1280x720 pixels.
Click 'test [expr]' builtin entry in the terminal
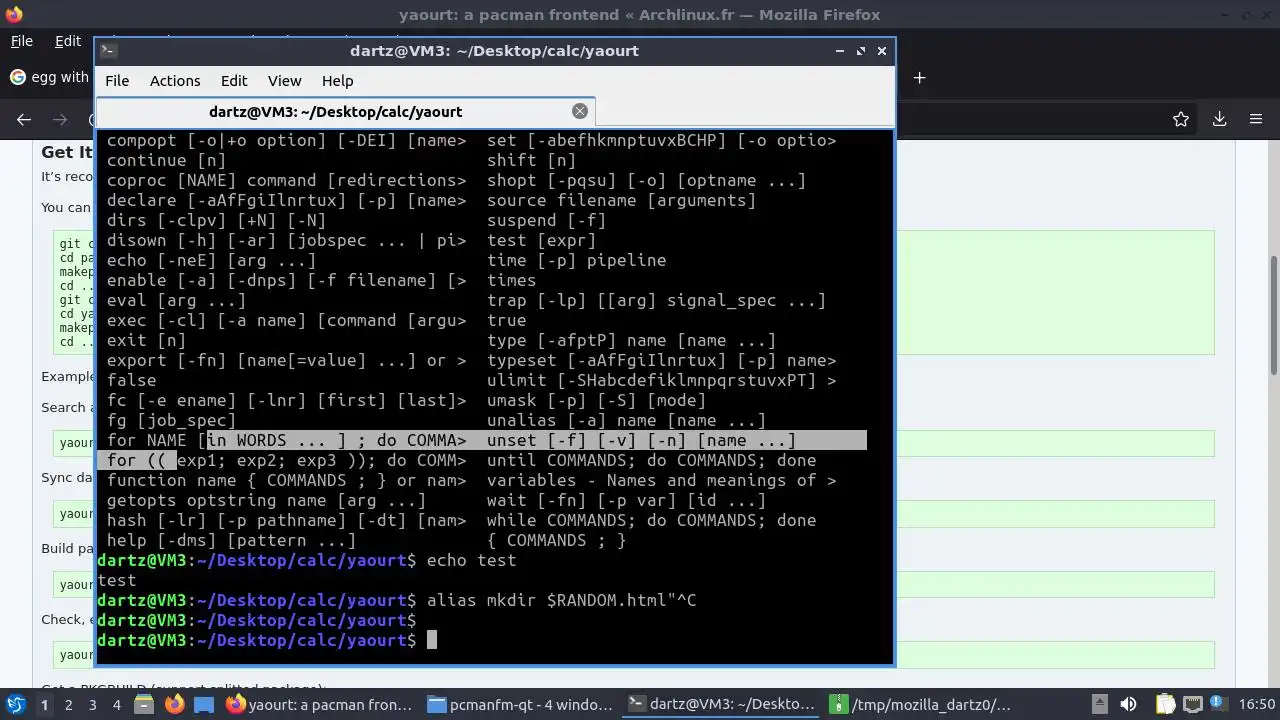click(541, 240)
